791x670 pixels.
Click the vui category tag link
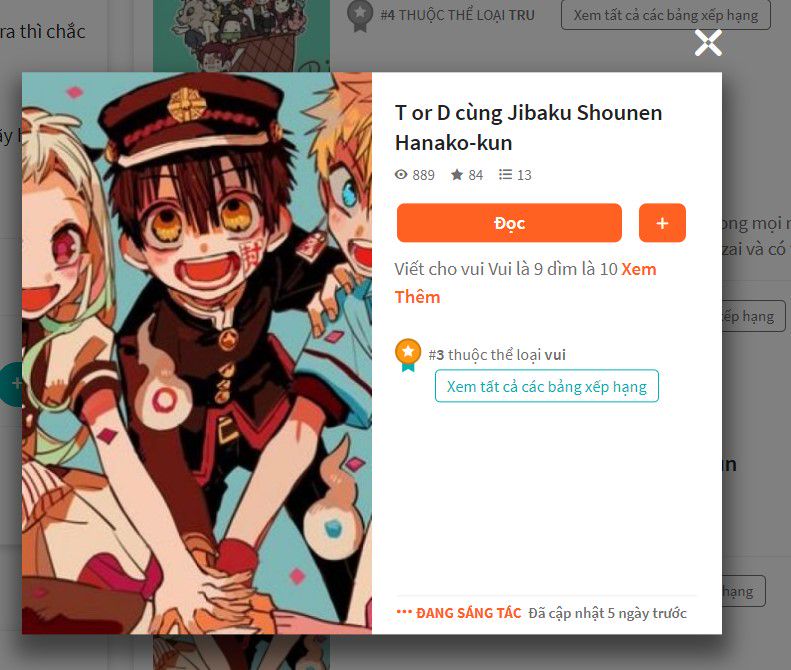pos(555,355)
